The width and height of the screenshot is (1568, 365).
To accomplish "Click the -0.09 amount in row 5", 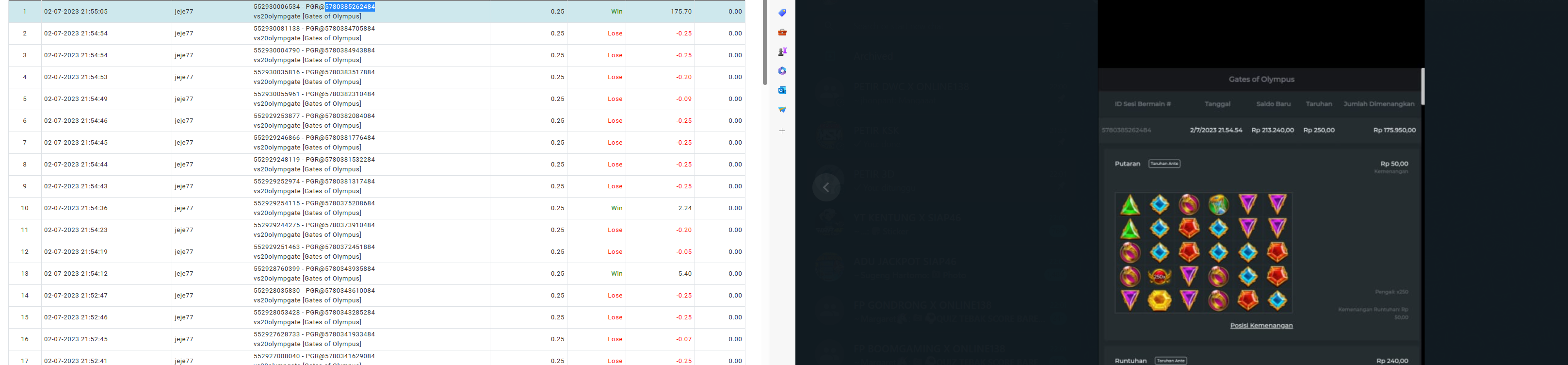I will point(683,99).
